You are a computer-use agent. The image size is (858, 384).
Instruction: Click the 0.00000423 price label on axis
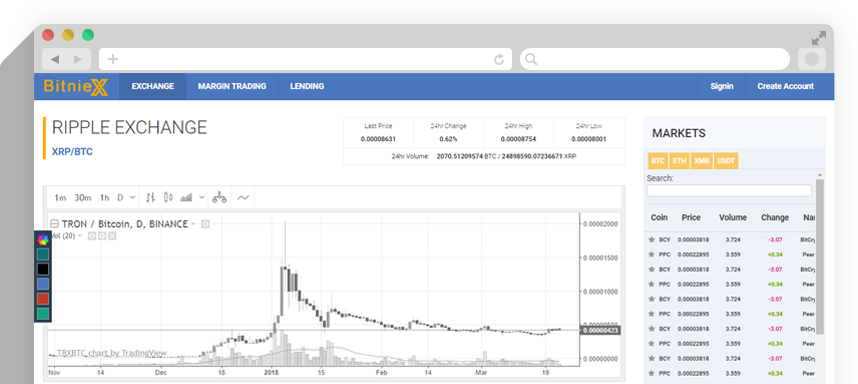pos(600,330)
